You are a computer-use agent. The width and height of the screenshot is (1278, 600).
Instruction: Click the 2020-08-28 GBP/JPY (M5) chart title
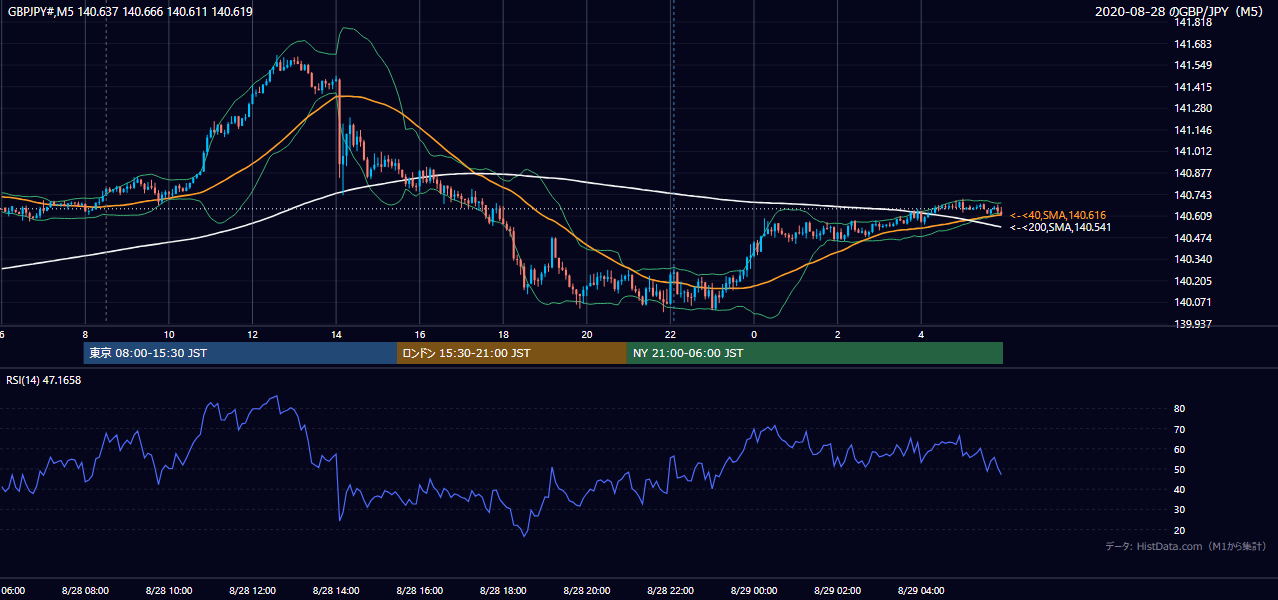(x=1180, y=12)
